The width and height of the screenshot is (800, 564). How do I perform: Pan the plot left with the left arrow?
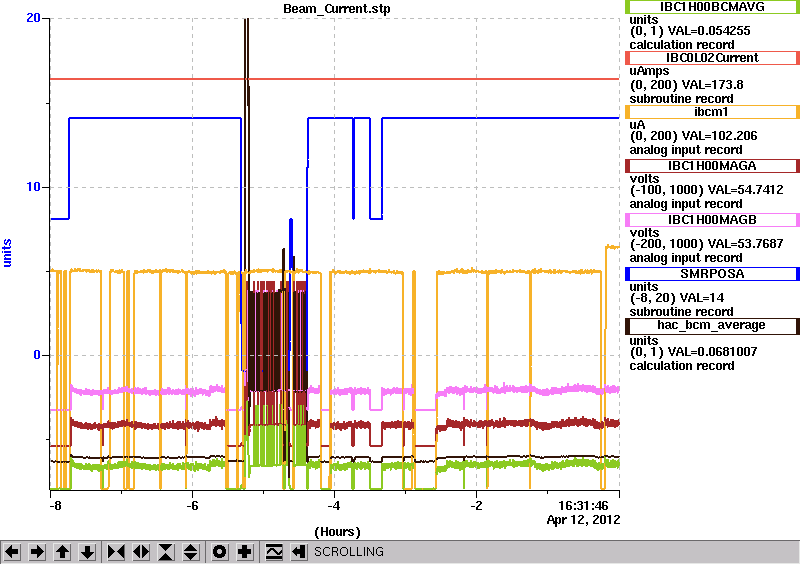pos(12,552)
